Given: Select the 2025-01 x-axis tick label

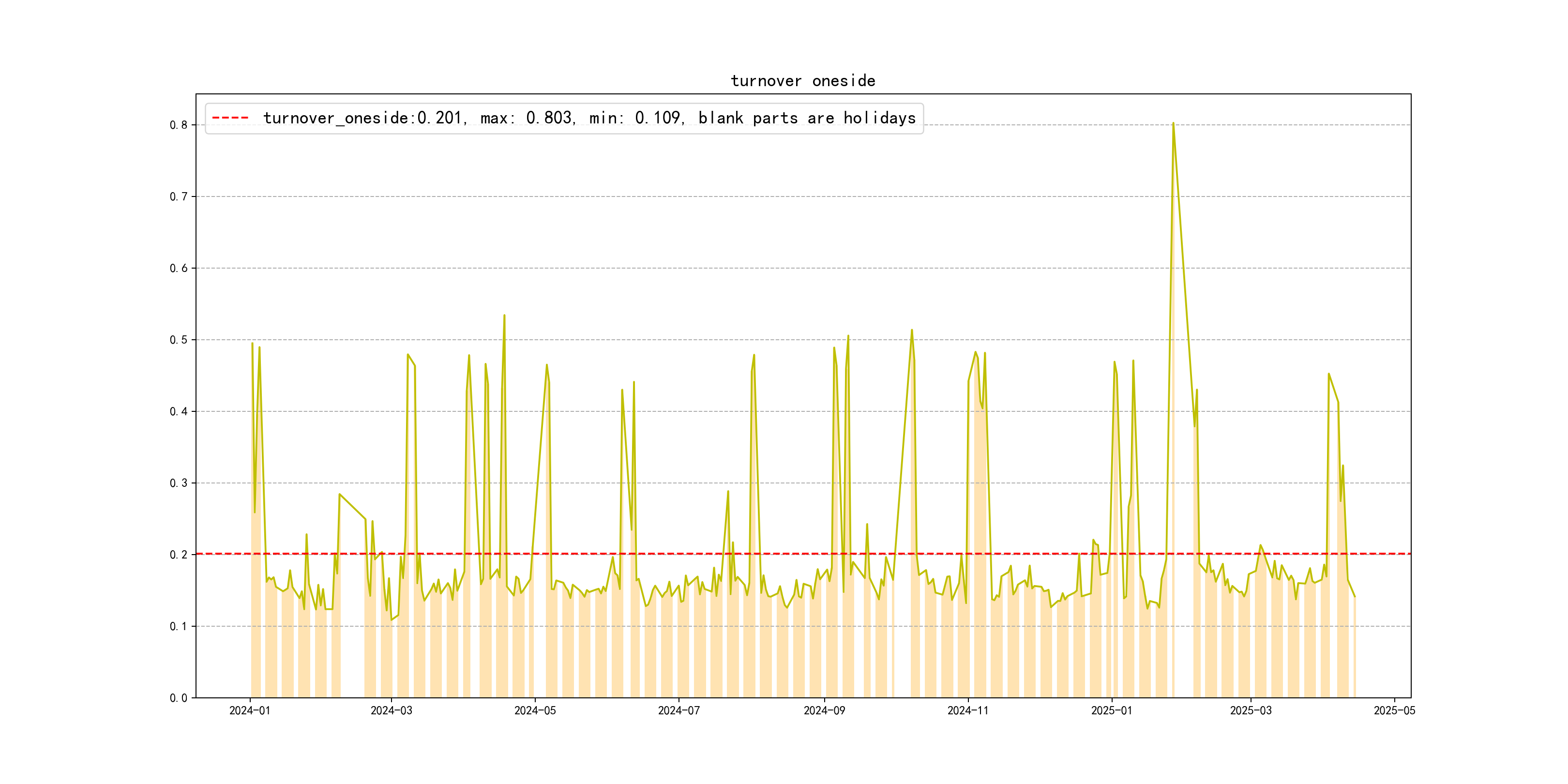Looking at the screenshot, I should (1112, 710).
